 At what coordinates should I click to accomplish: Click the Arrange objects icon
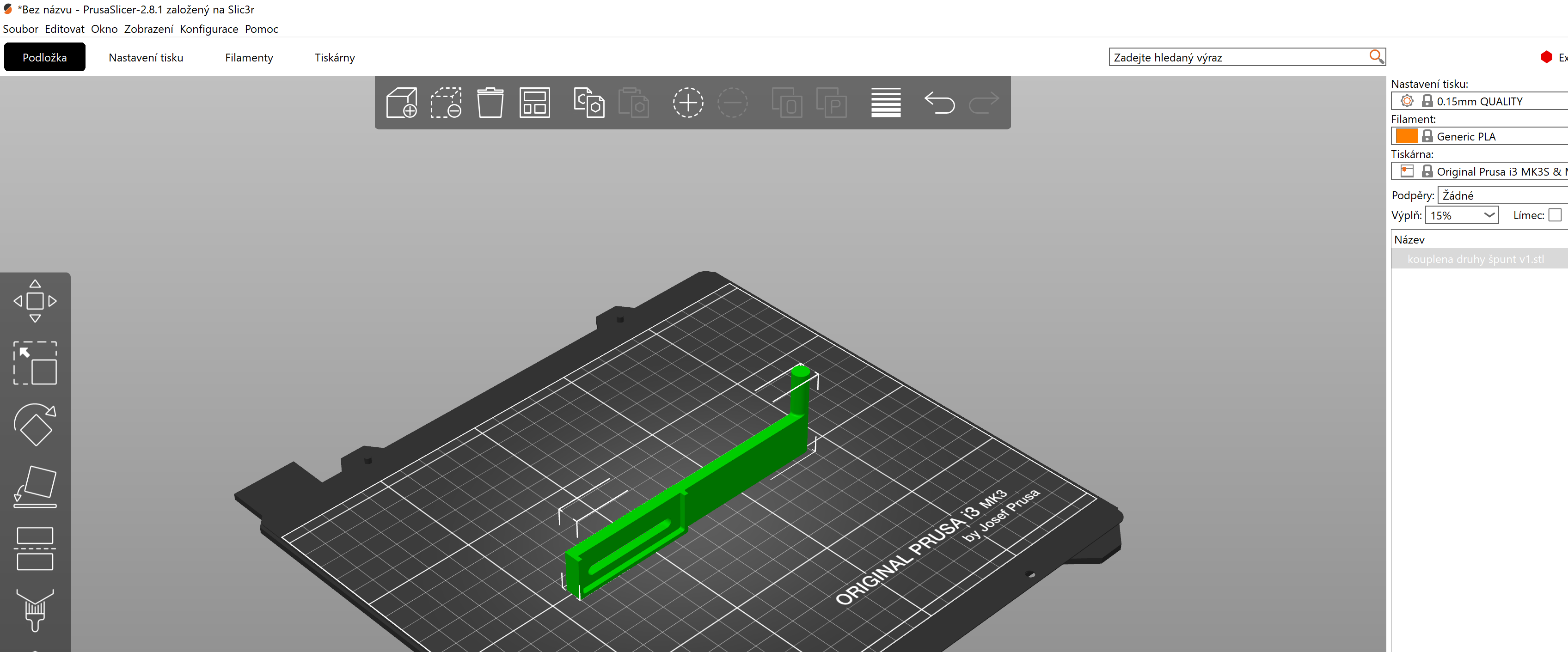(534, 102)
